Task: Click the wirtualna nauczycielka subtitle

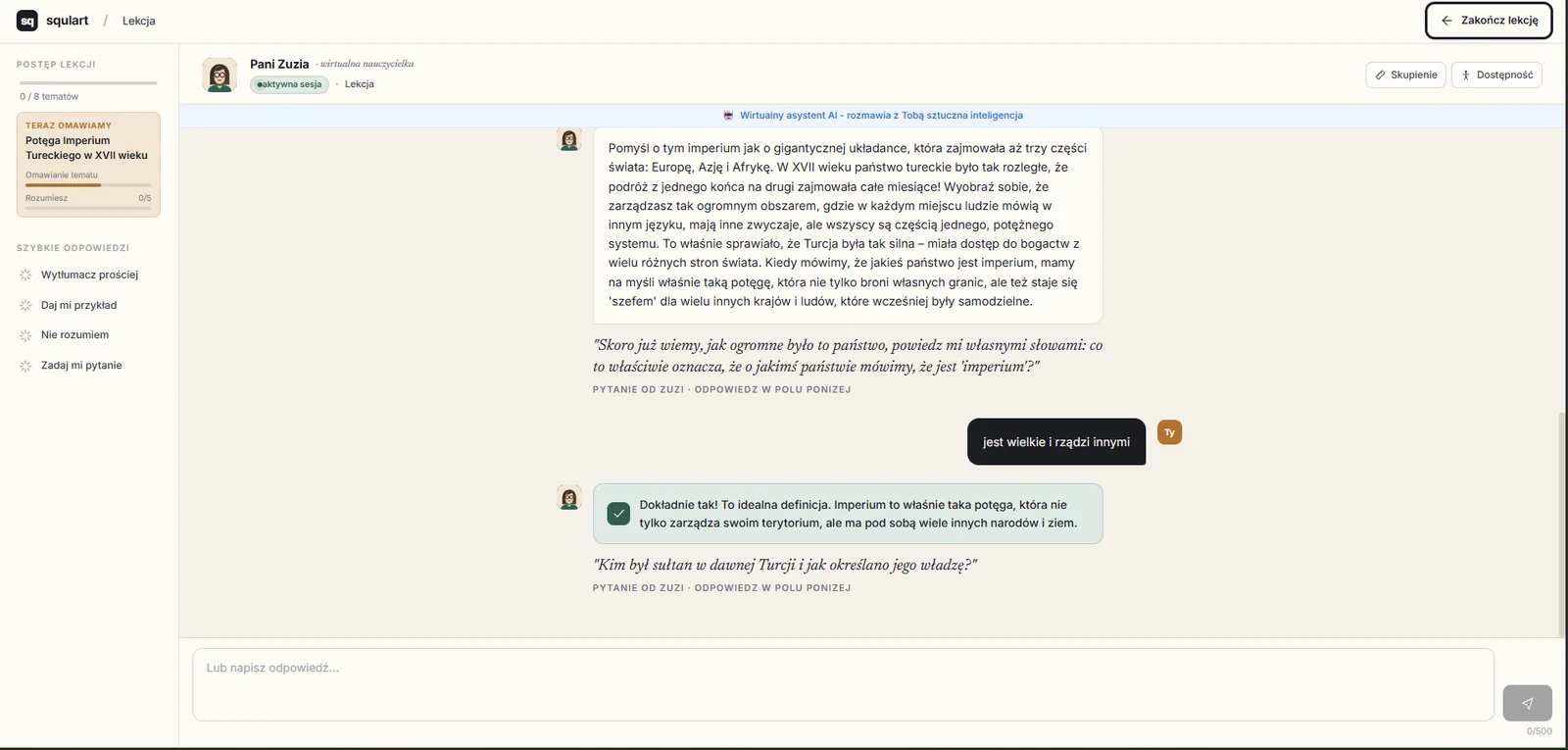Action: coord(367,64)
